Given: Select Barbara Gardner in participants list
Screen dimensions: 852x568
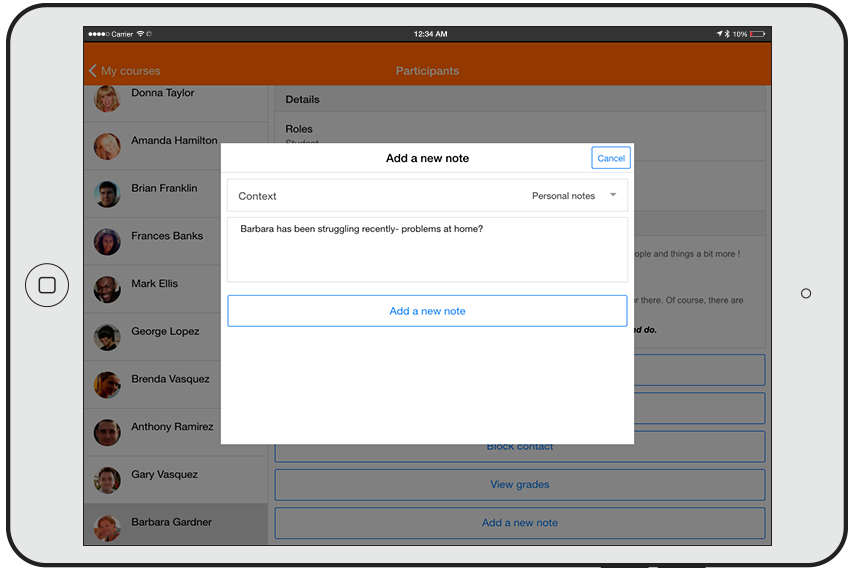Looking at the screenshot, I should pyautogui.click(x=171, y=522).
